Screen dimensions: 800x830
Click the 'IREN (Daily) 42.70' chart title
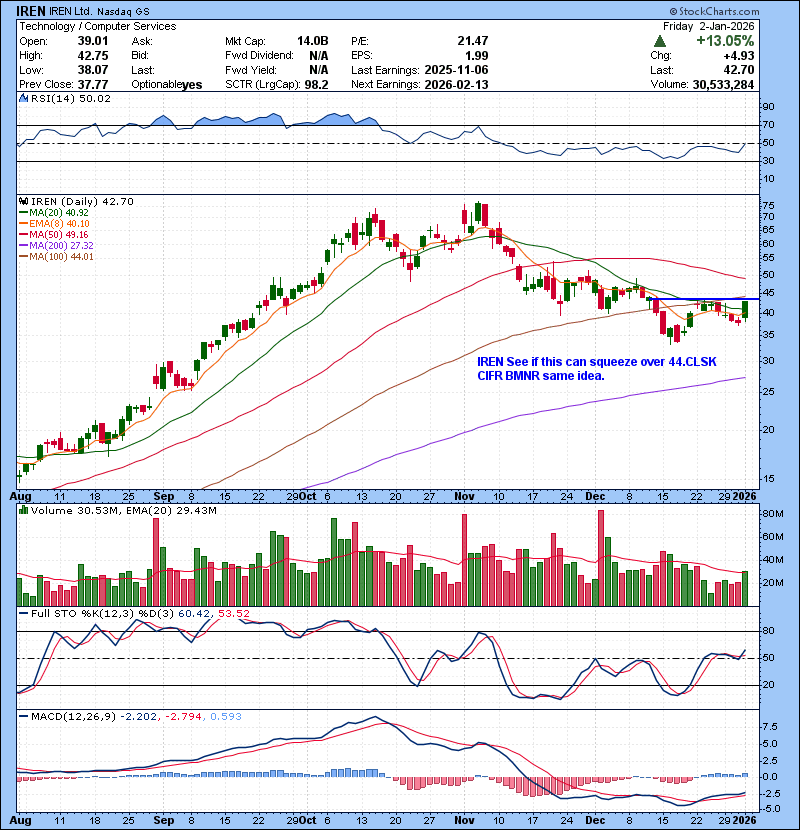point(82,202)
